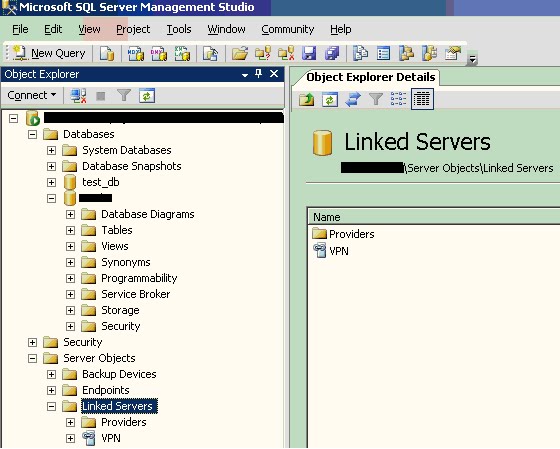Viewport: 560px width, 449px height.
Task: Expand System Databases node
Action: (51, 150)
